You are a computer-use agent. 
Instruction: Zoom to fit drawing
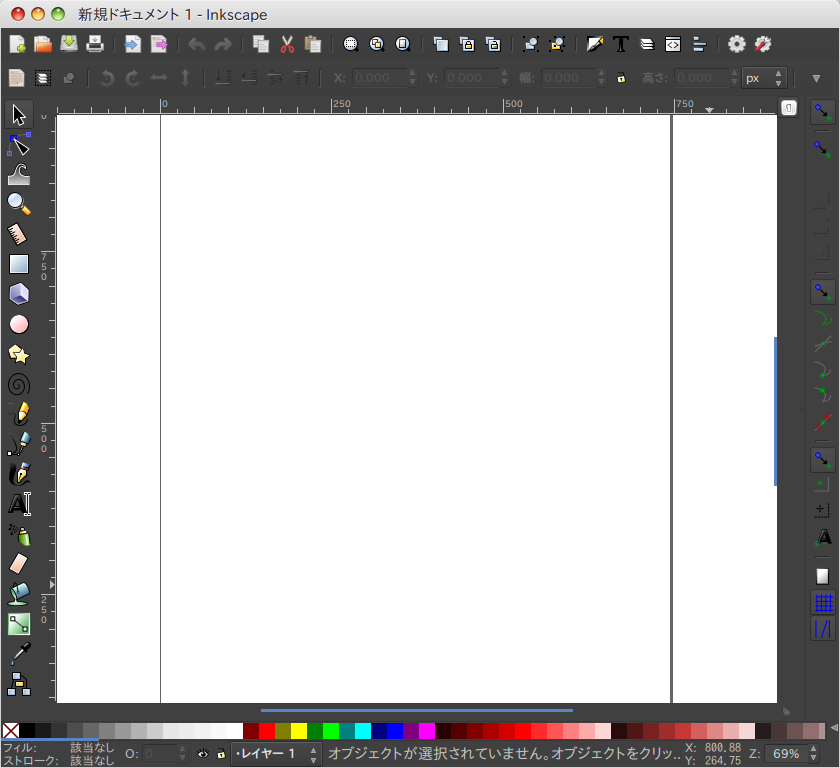coord(377,44)
